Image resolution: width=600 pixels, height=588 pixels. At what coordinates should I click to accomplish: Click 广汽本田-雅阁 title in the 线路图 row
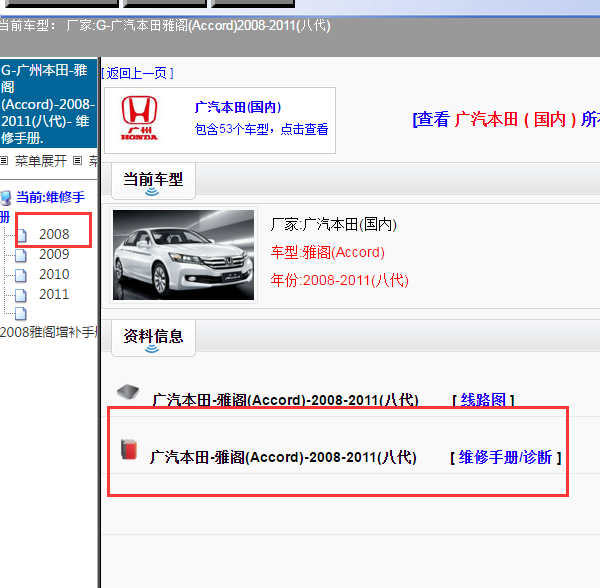pos(285,400)
